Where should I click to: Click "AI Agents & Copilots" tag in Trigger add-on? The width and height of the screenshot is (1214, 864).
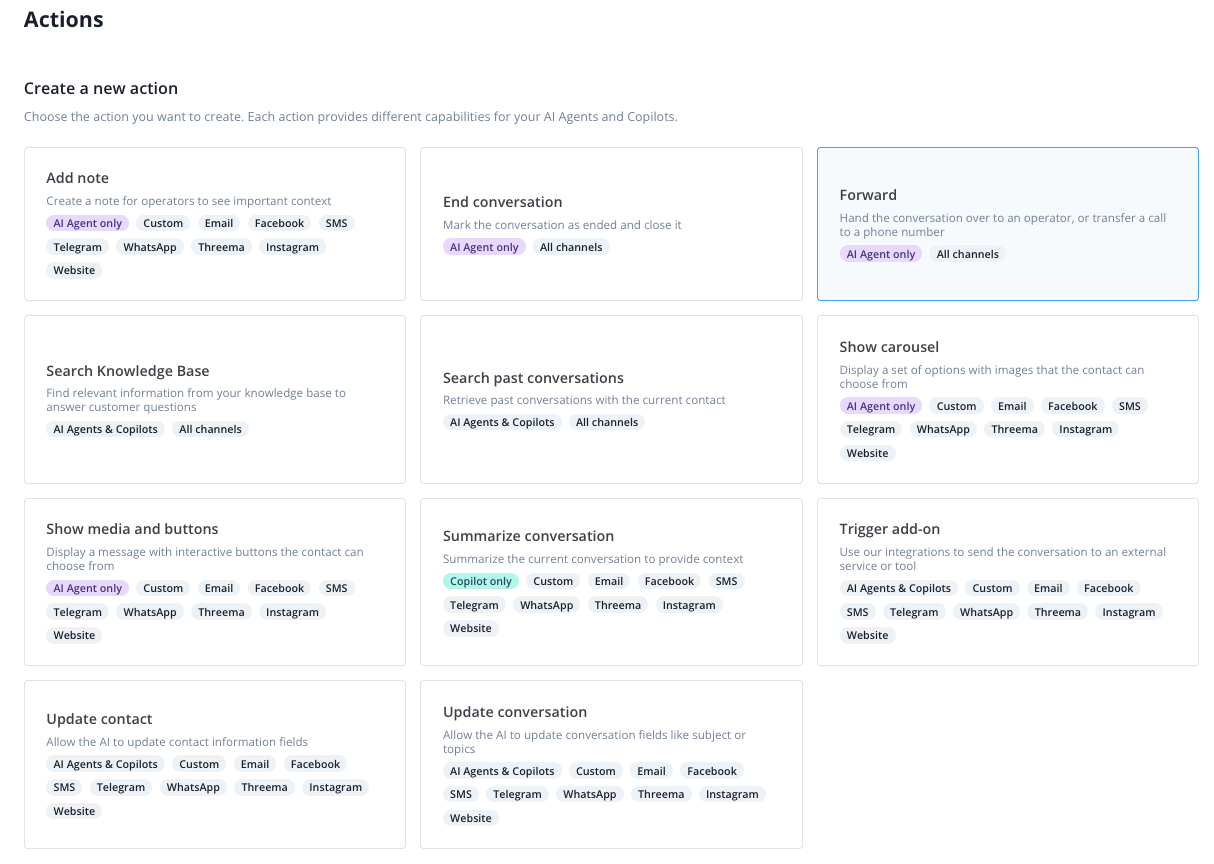click(899, 588)
